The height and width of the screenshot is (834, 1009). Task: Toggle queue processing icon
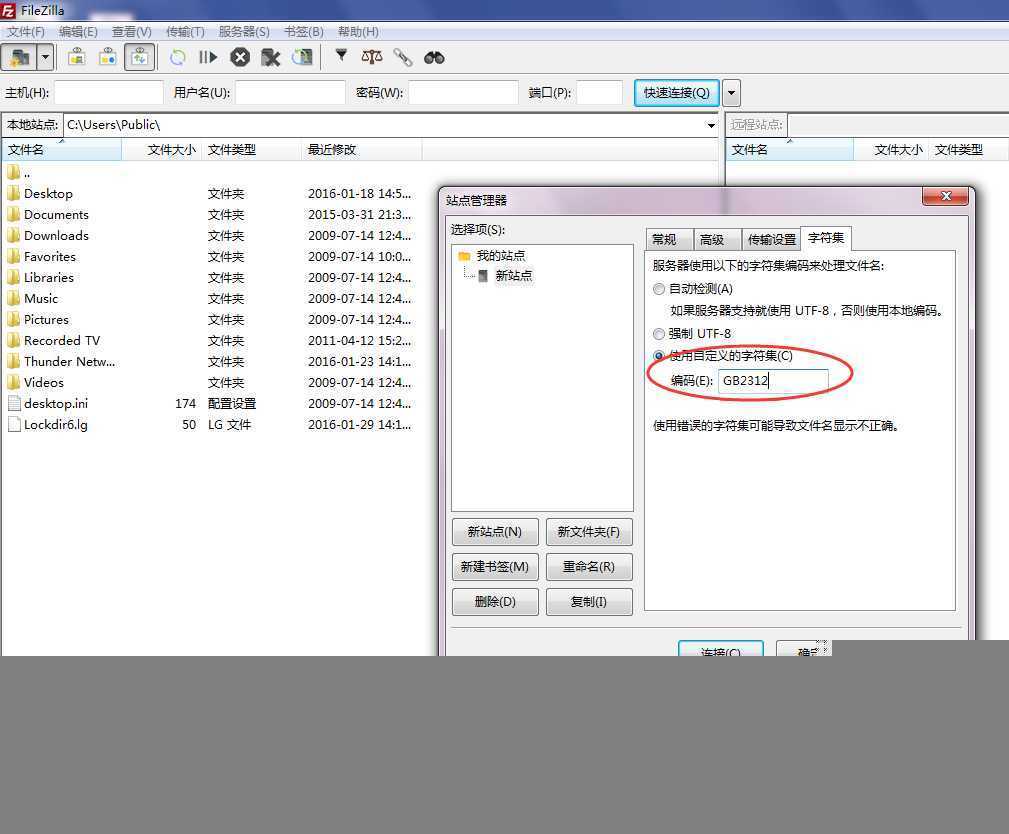tap(208, 57)
